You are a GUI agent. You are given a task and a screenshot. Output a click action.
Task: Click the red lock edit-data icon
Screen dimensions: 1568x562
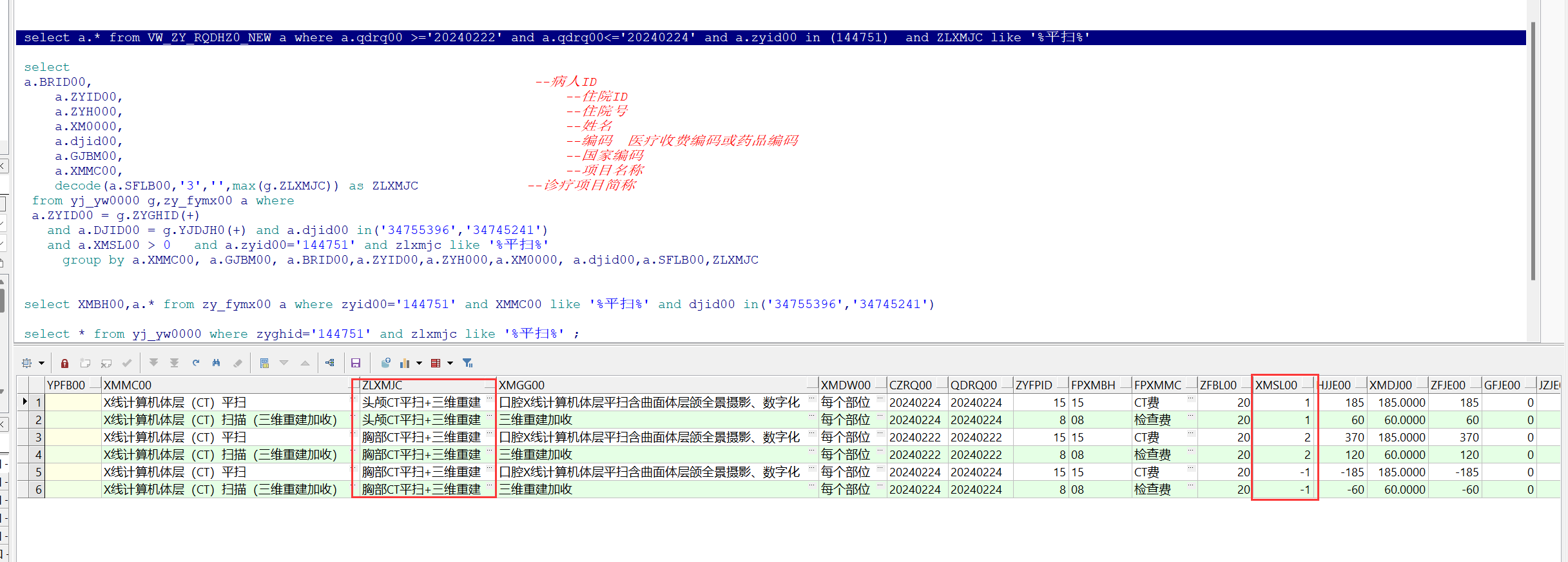(x=64, y=363)
